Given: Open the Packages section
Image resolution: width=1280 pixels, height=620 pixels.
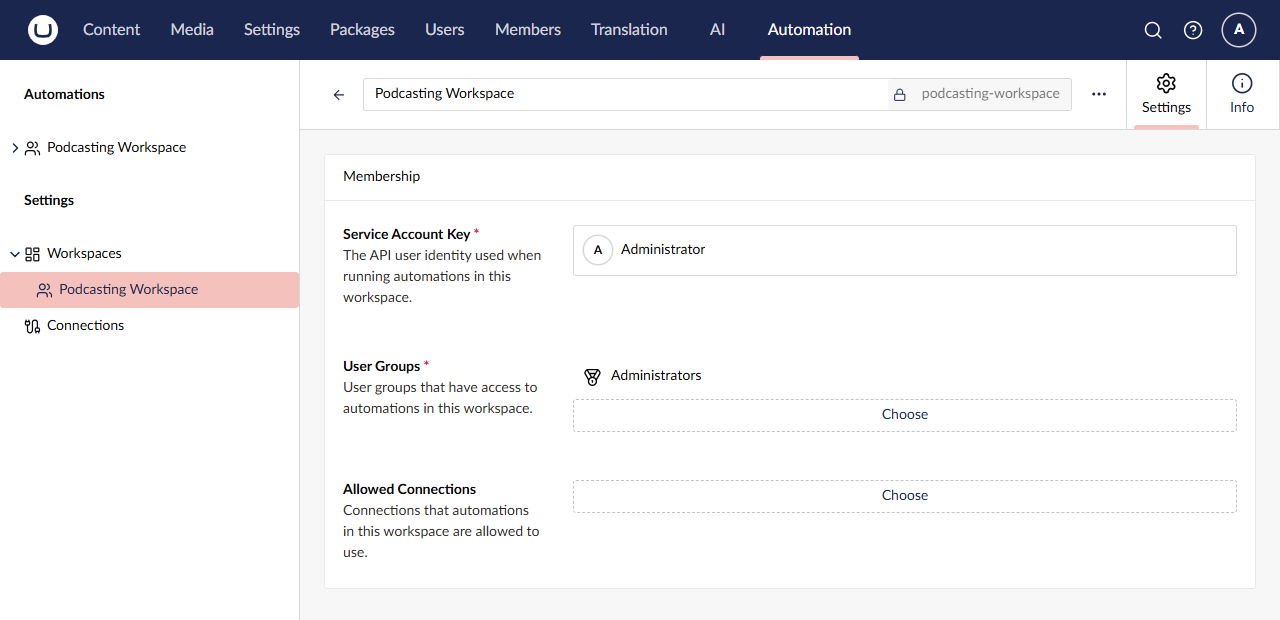Looking at the screenshot, I should pos(362,30).
